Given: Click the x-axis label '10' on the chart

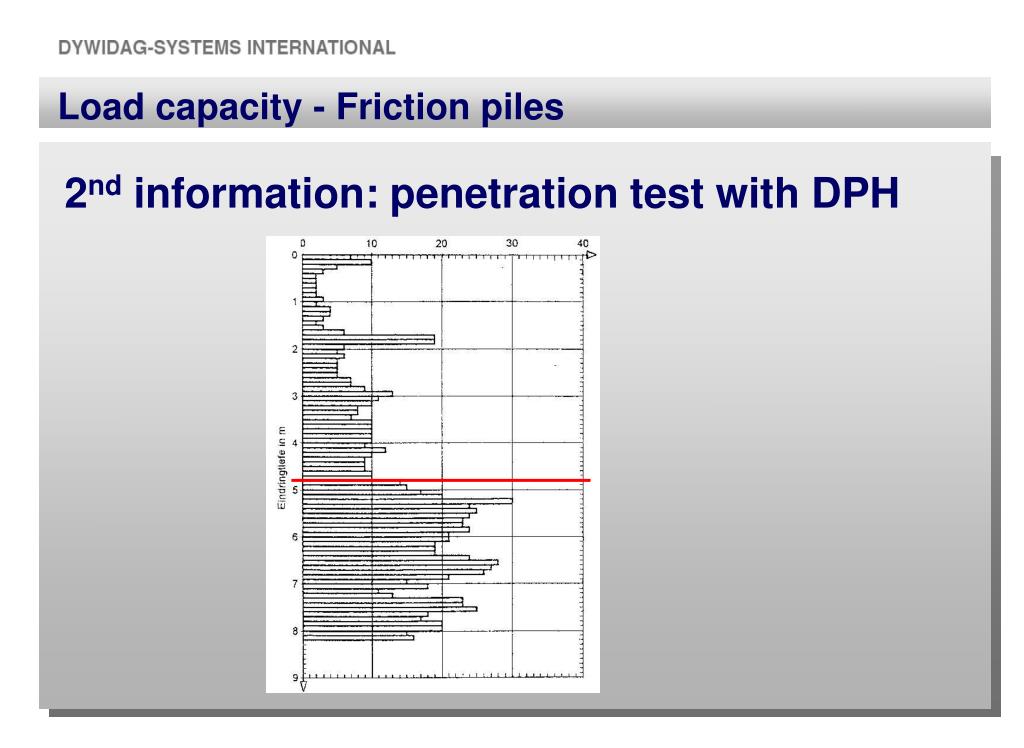Looking at the screenshot, I should (371, 243).
